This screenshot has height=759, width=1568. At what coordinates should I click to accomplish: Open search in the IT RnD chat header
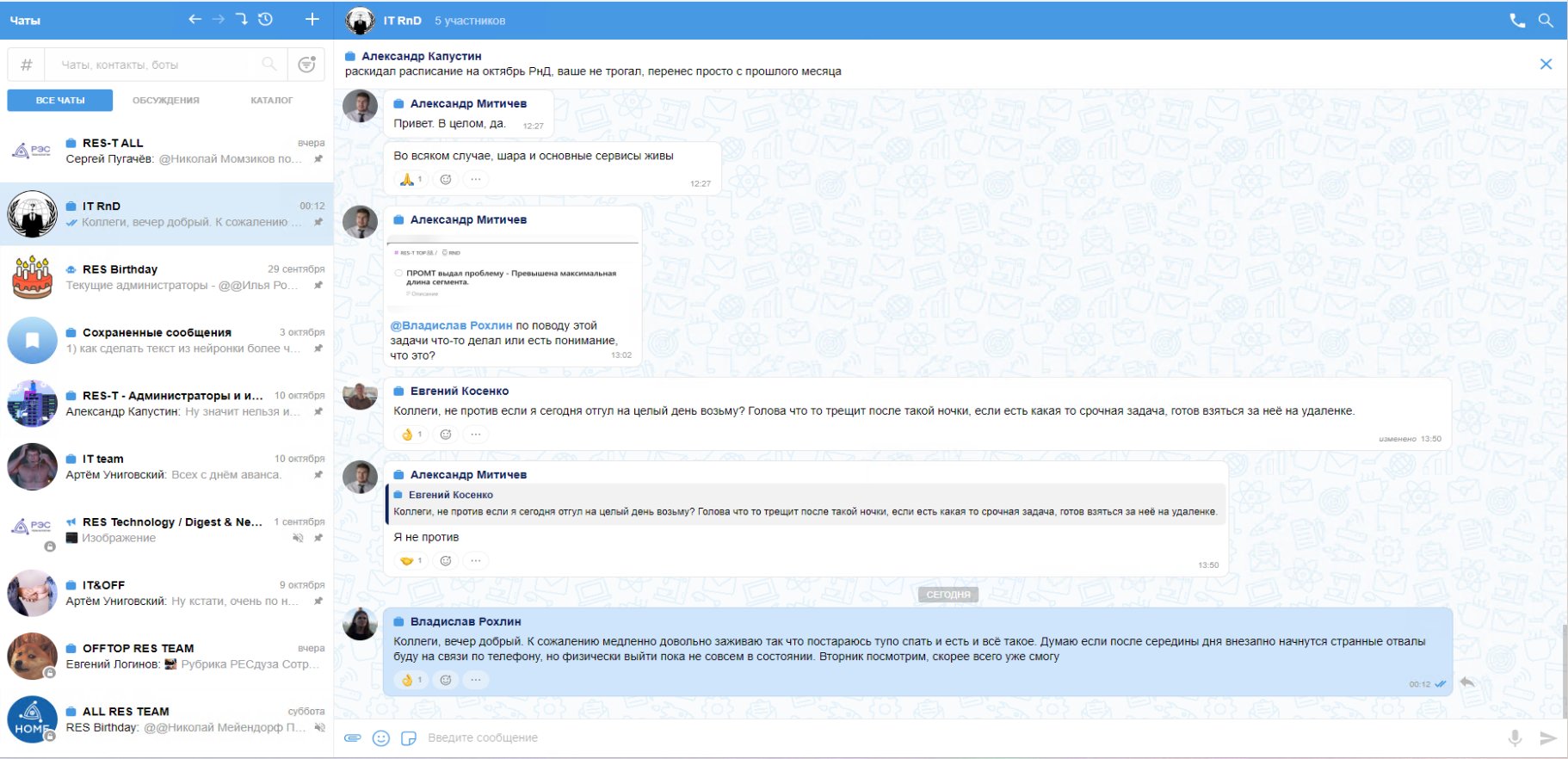[x=1546, y=21]
